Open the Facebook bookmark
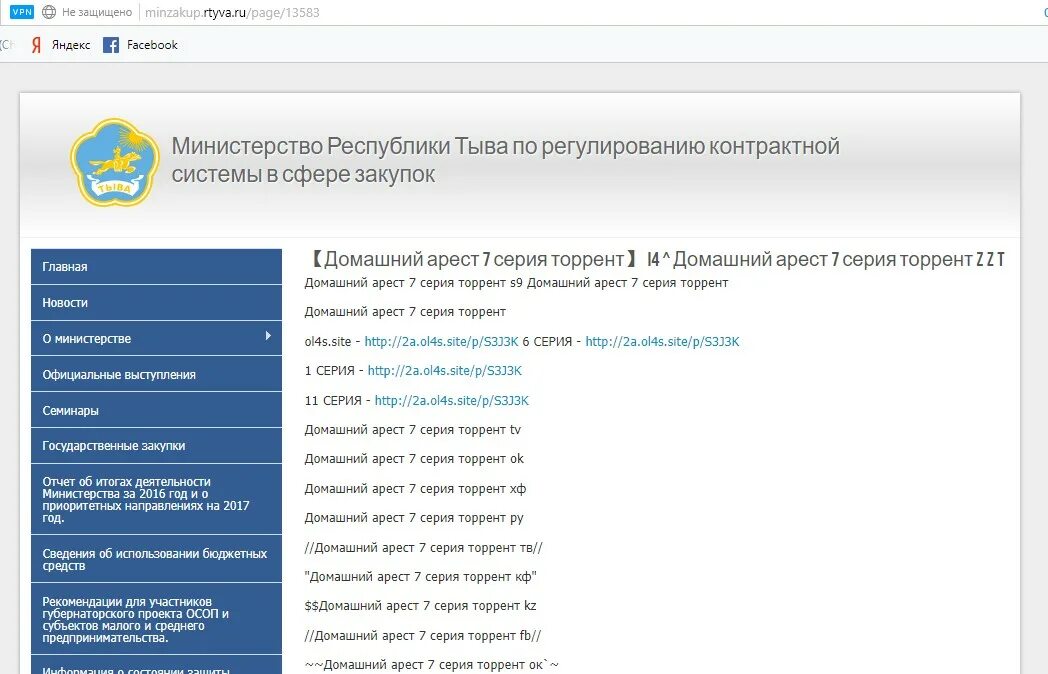1048x674 pixels. [x=141, y=44]
